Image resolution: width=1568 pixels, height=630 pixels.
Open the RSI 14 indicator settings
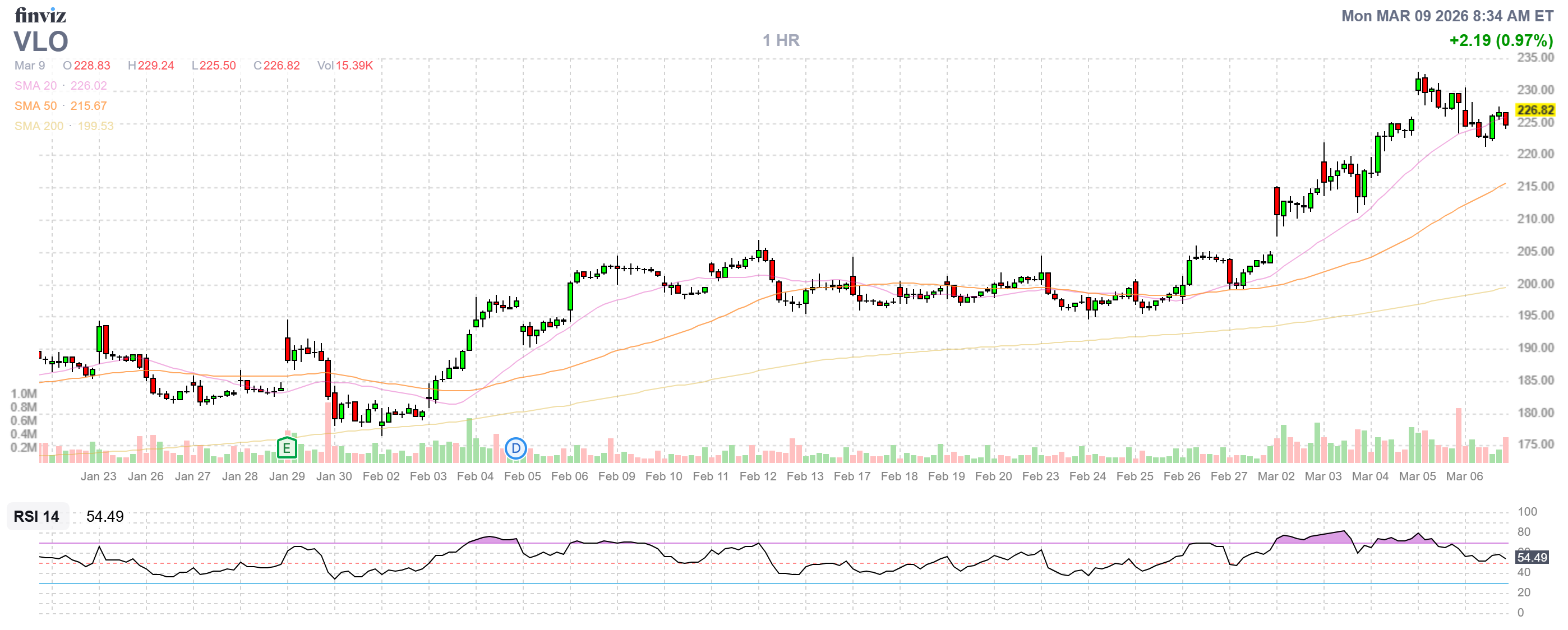tap(36, 516)
